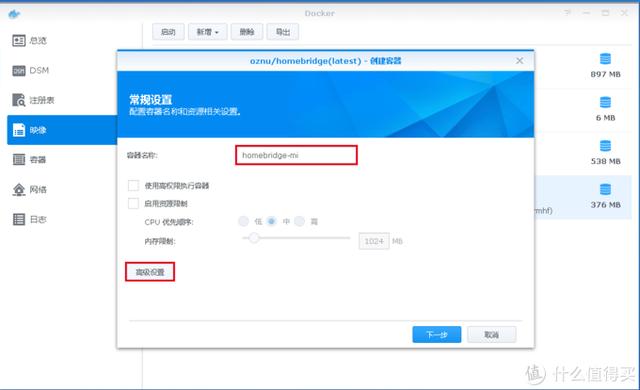Click the container list icon in sidebar

(x=19, y=160)
